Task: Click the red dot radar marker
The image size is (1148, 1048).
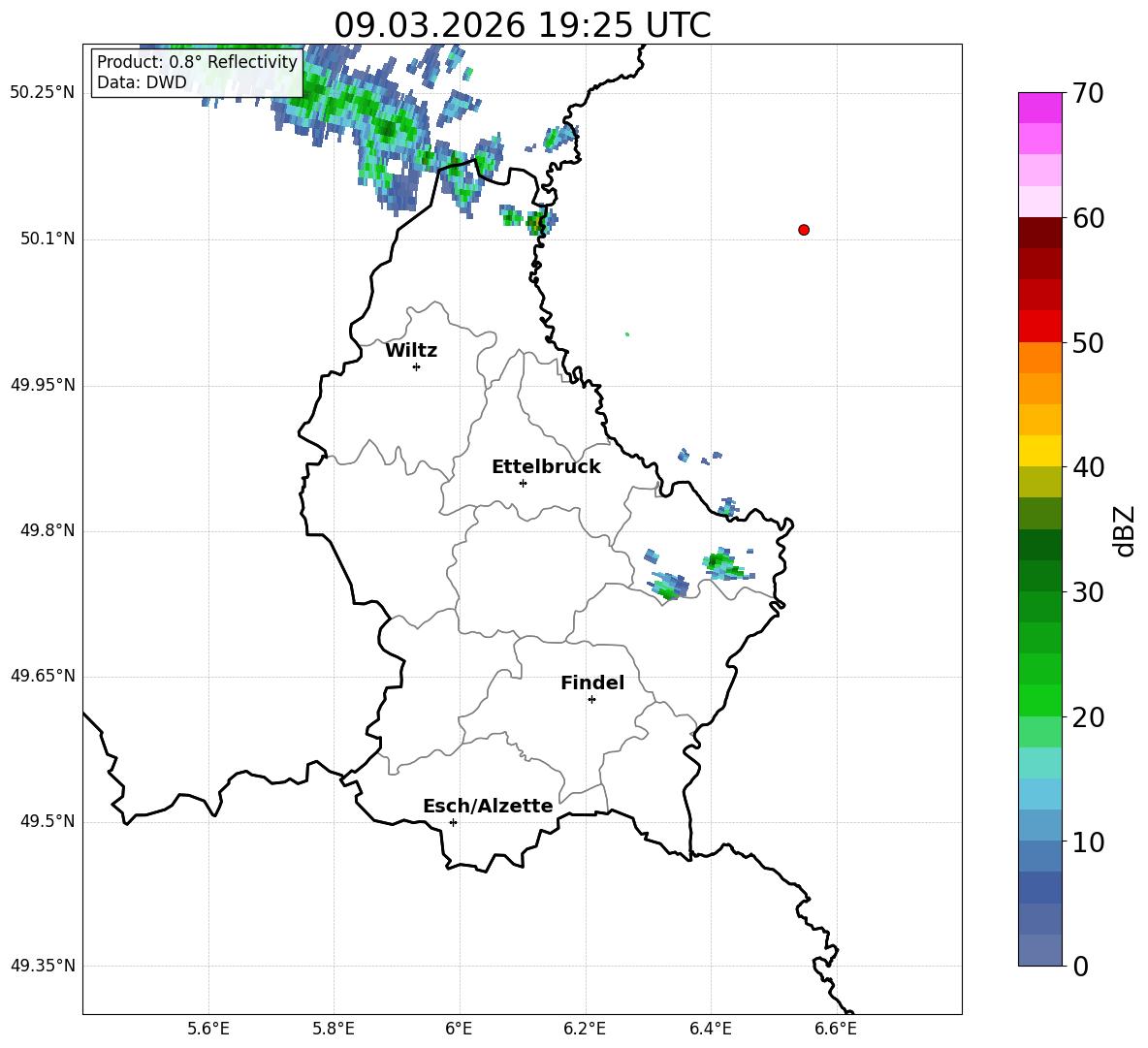Action: click(804, 230)
